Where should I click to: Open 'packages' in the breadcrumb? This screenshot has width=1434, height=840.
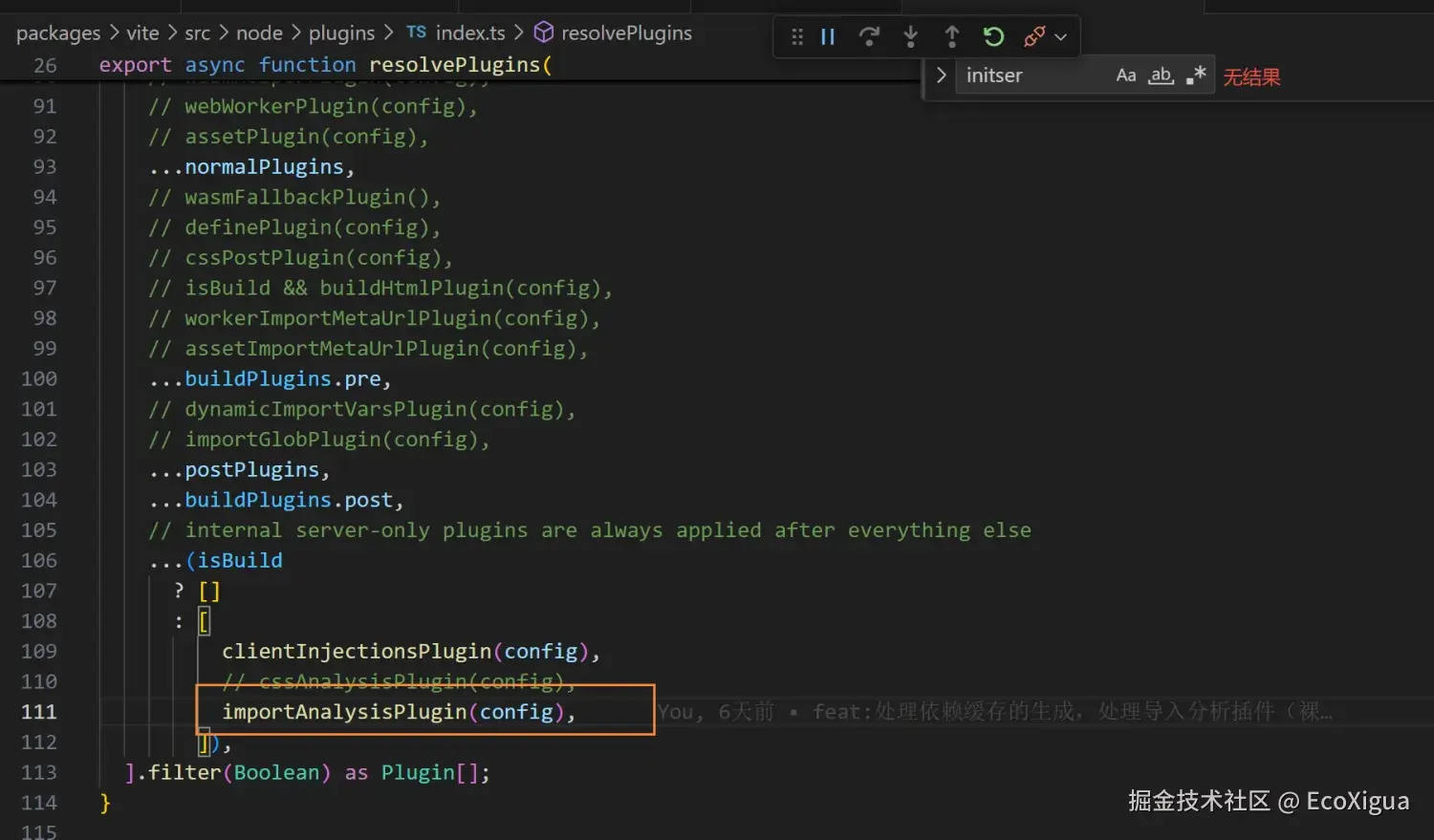[58, 33]
